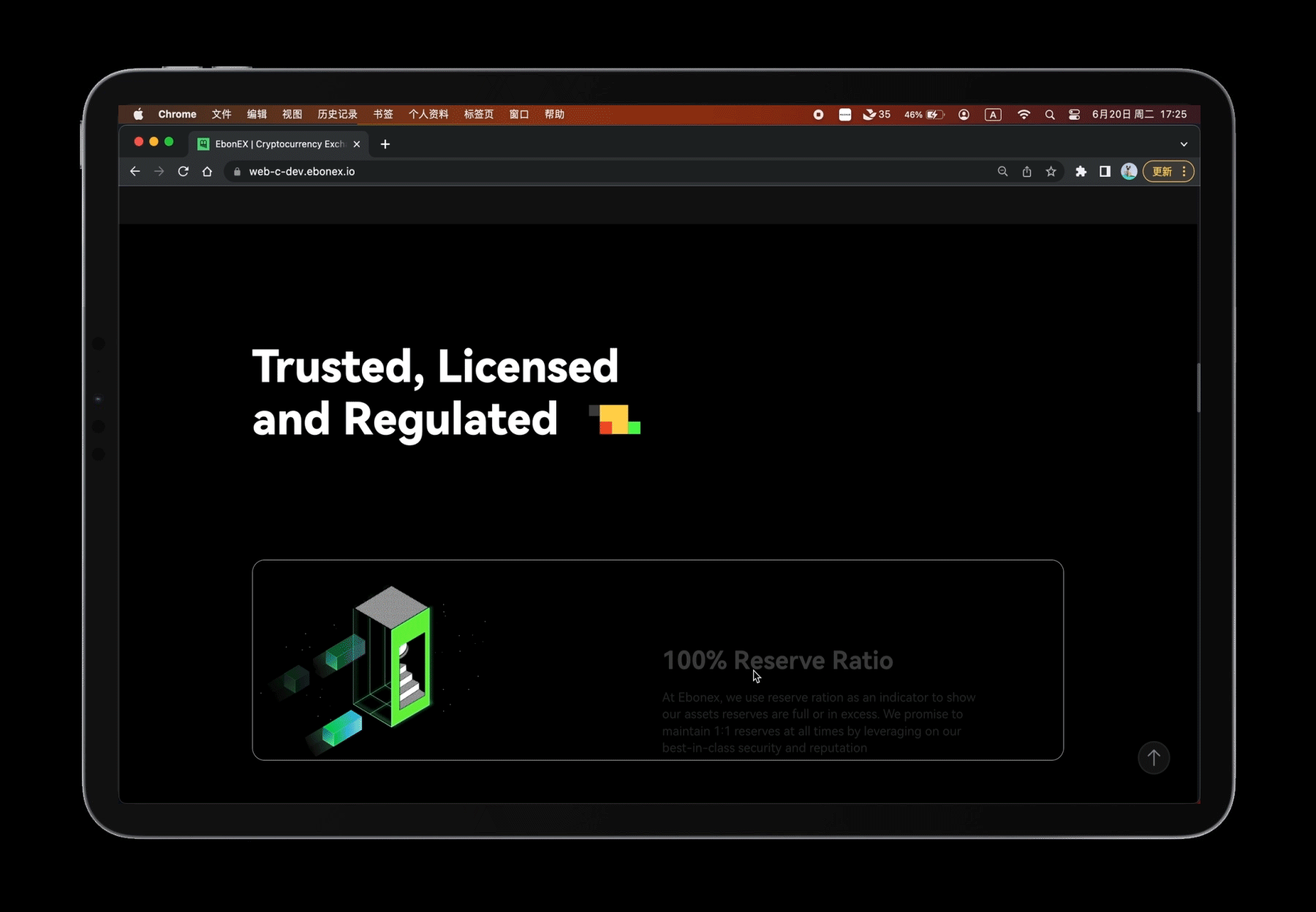Open the 视图 menu
The height and width of the screenshot is (912, 1316).
[292, 114]
